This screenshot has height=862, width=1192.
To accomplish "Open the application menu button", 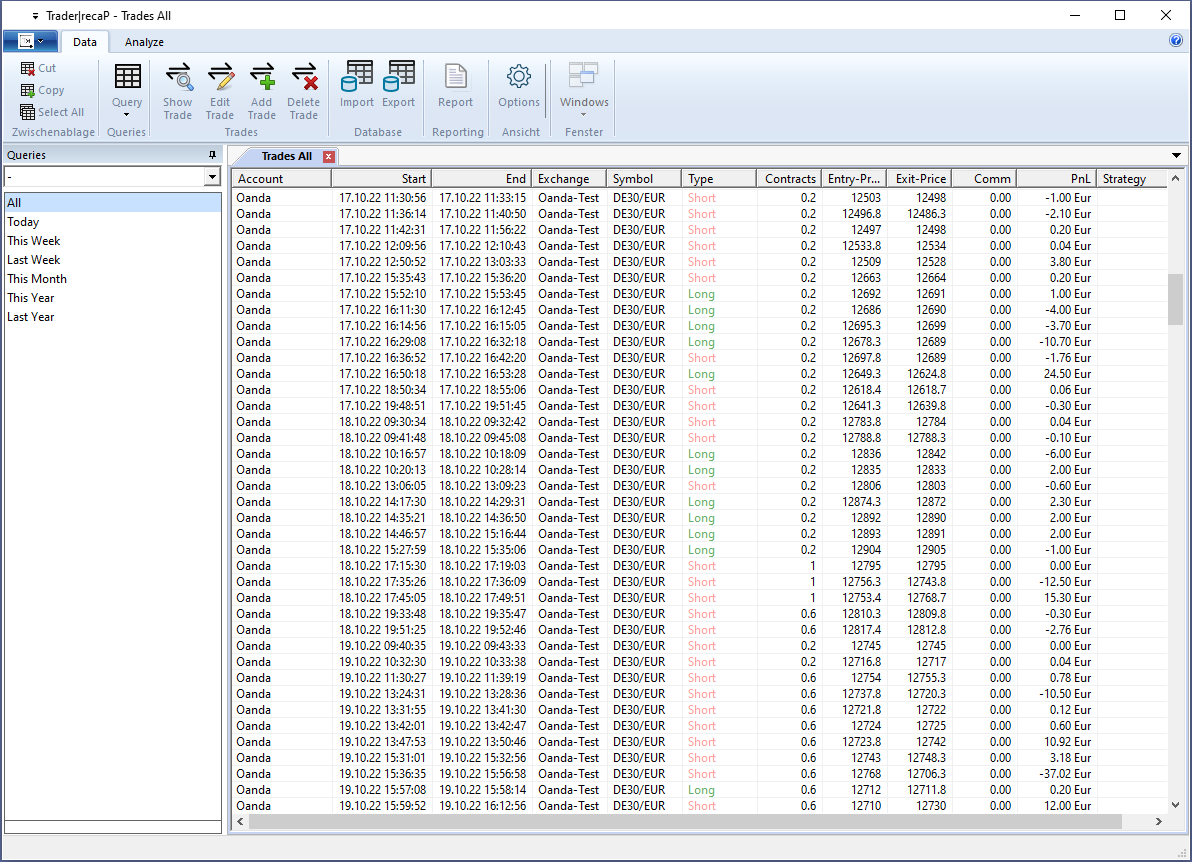I will point(30,41).
